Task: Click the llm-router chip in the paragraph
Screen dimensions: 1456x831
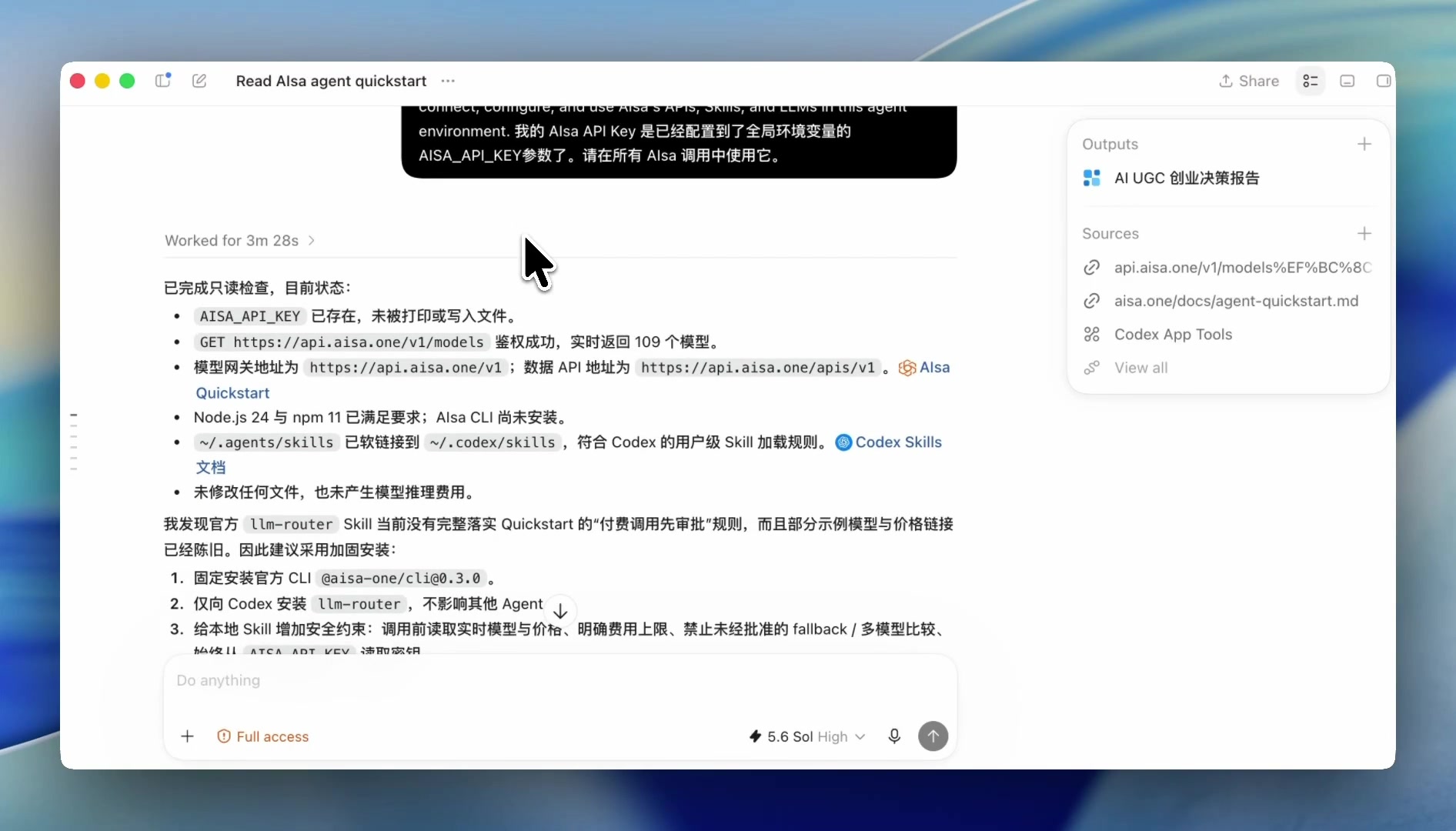Action: (x=291, y=524)
